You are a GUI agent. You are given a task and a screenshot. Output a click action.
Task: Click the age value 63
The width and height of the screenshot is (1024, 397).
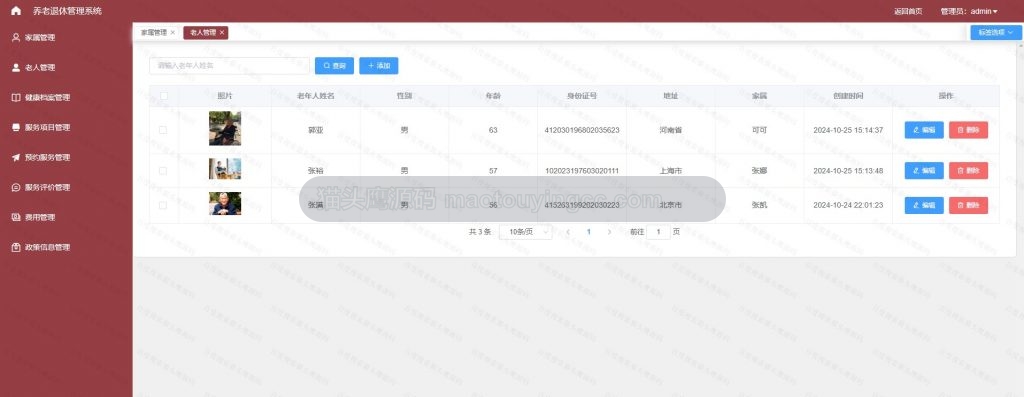[x=493, y=130]
